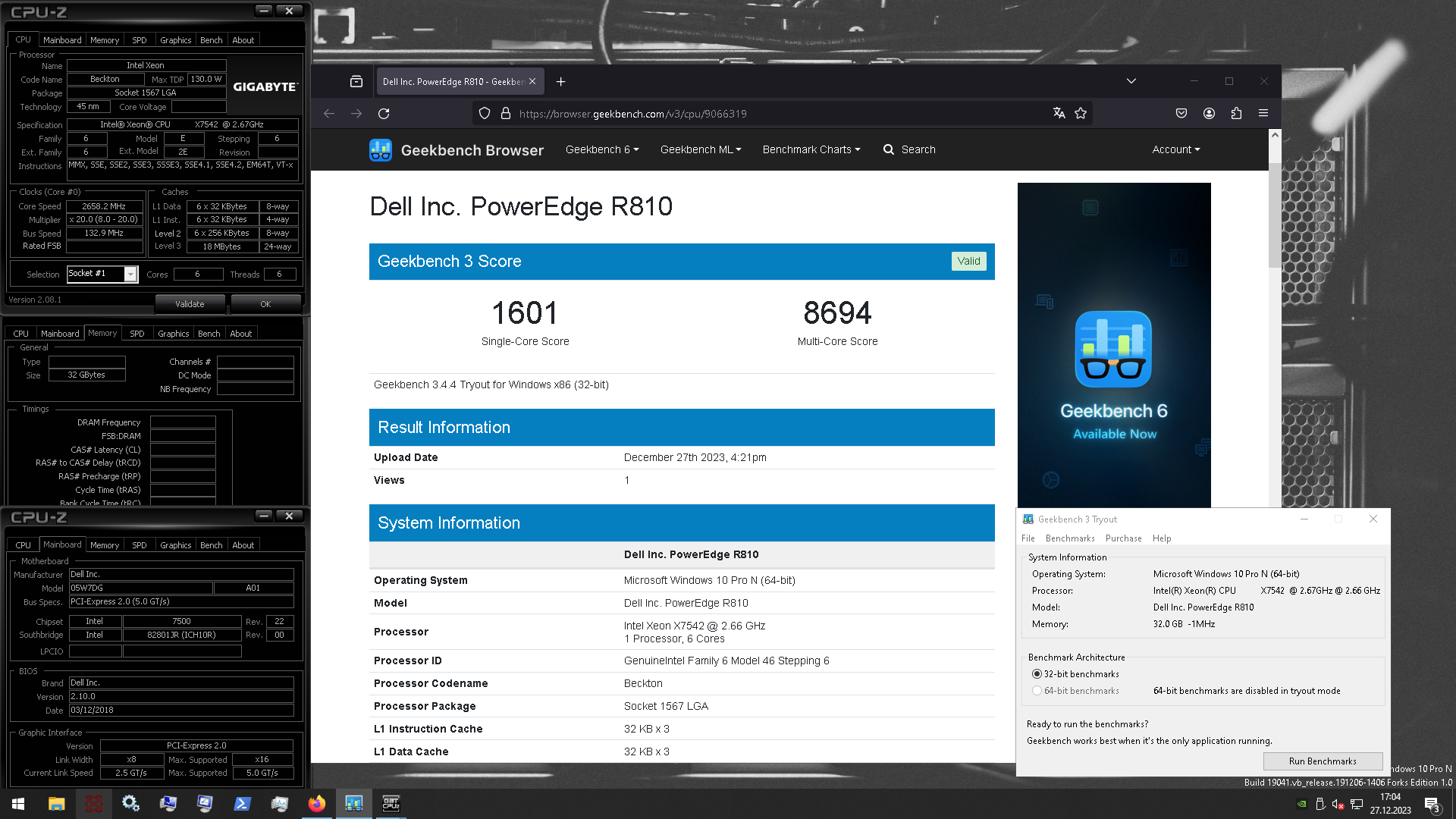Switch to Firefox in the taskbar
This screenshot has height=819, width=1456.
317,804
